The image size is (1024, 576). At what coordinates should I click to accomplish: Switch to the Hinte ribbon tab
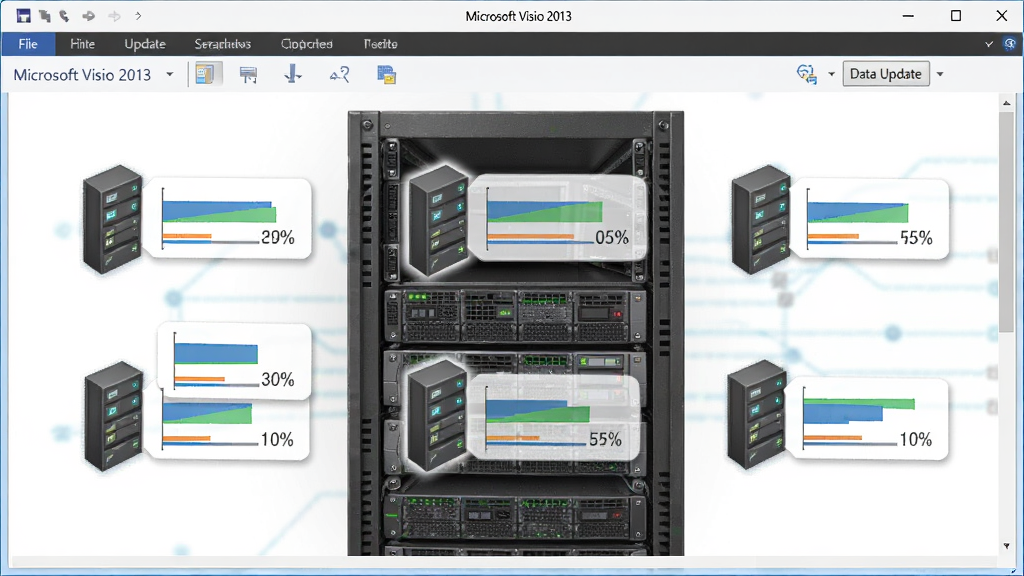point(82,44)
